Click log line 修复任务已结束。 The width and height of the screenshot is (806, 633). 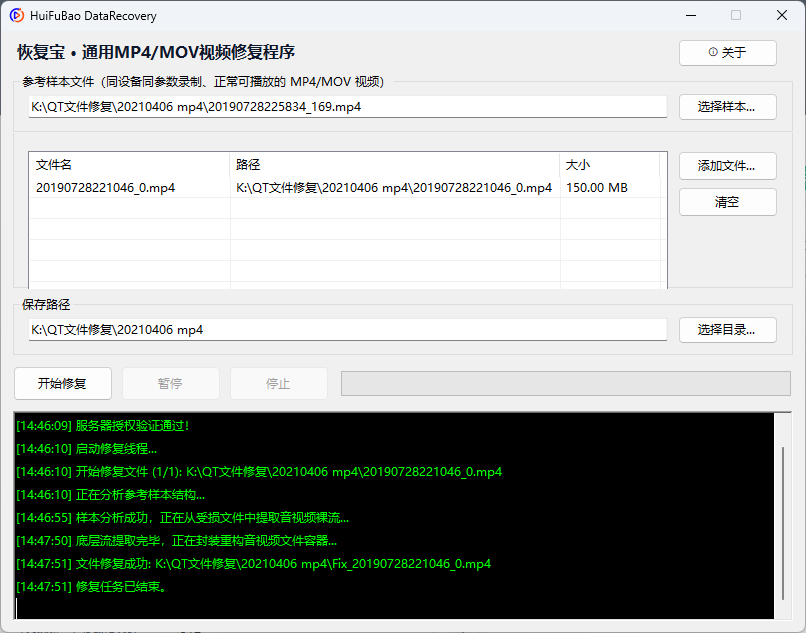(91, 587)
